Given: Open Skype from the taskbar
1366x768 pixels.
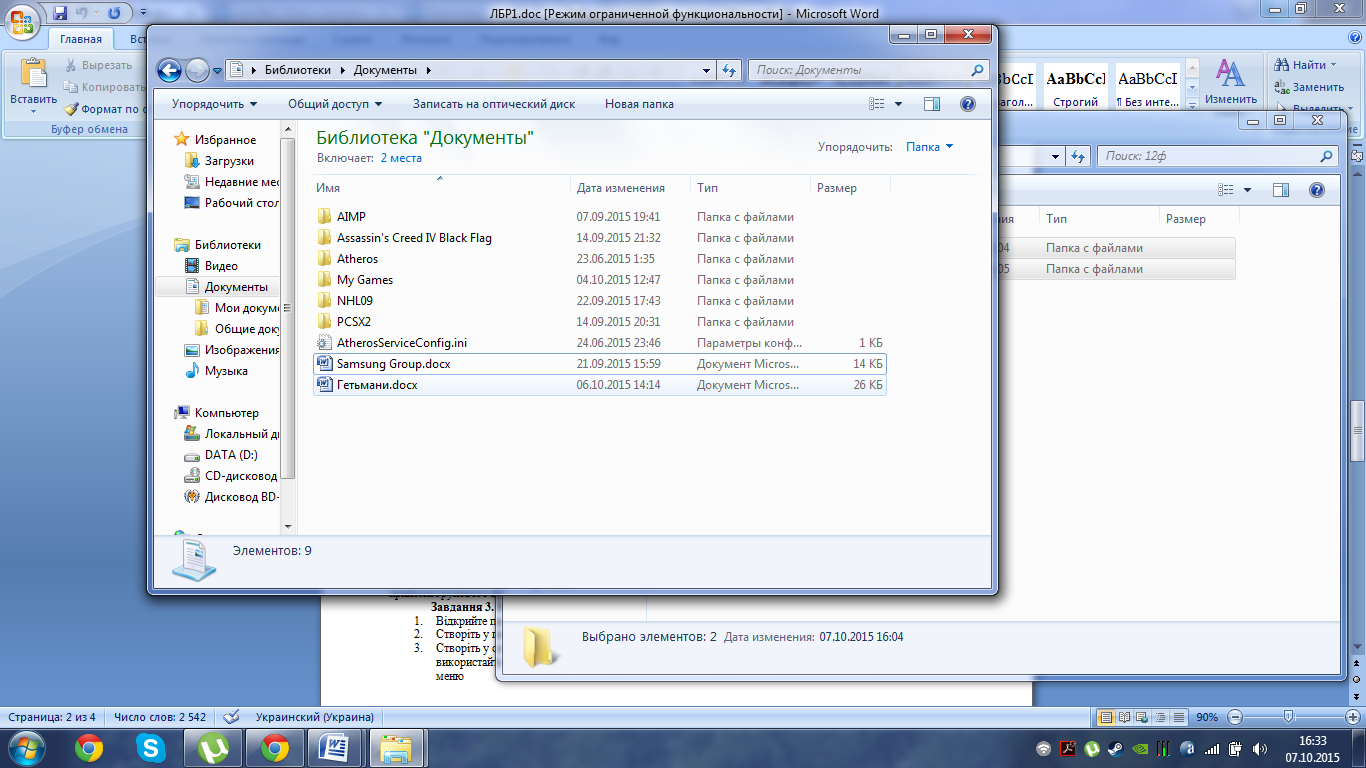Looking at the screenshot, I should 151,747.
